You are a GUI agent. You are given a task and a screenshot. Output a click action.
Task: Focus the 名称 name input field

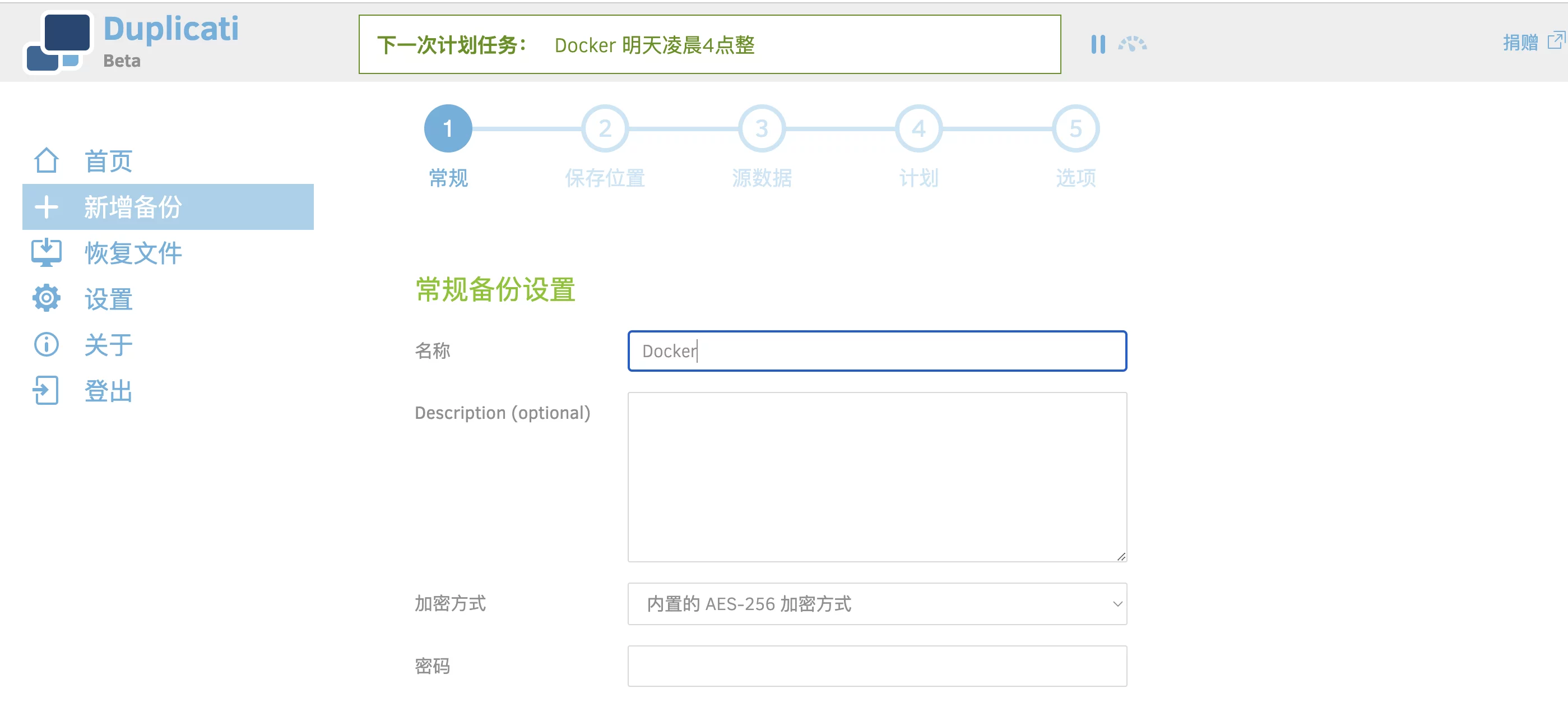876,350
